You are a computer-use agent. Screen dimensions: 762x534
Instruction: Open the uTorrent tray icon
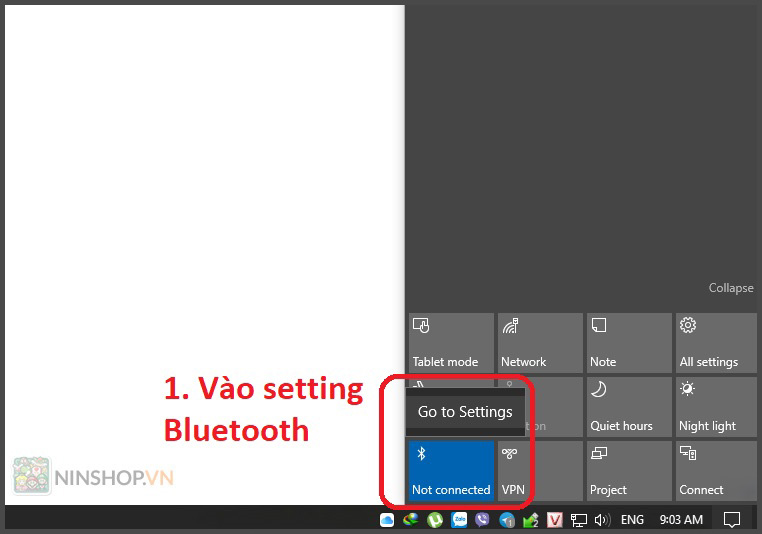pos(435,520)
